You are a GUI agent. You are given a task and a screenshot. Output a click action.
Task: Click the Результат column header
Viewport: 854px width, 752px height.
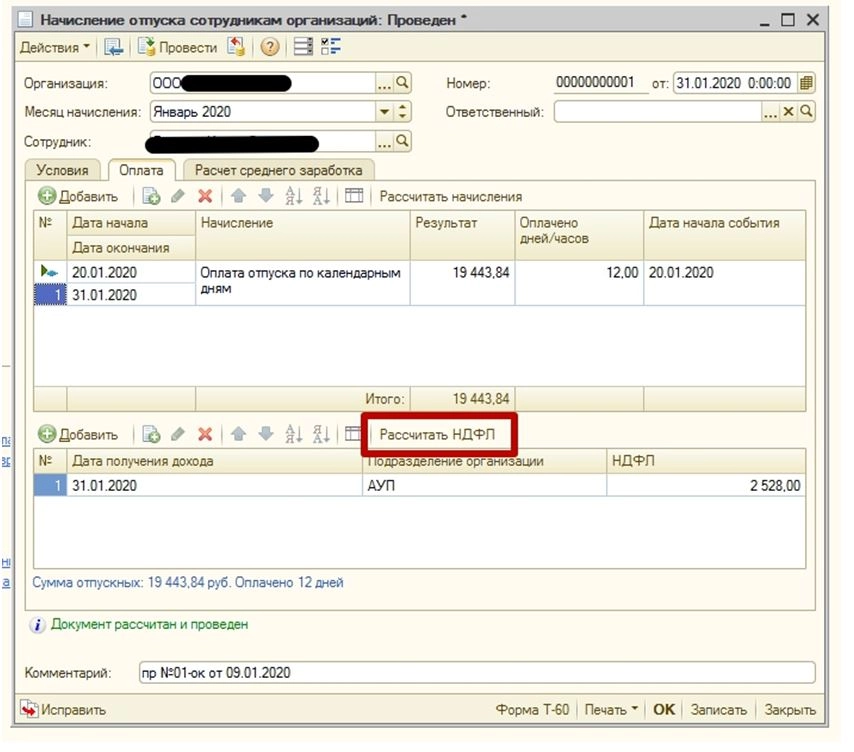462,235
